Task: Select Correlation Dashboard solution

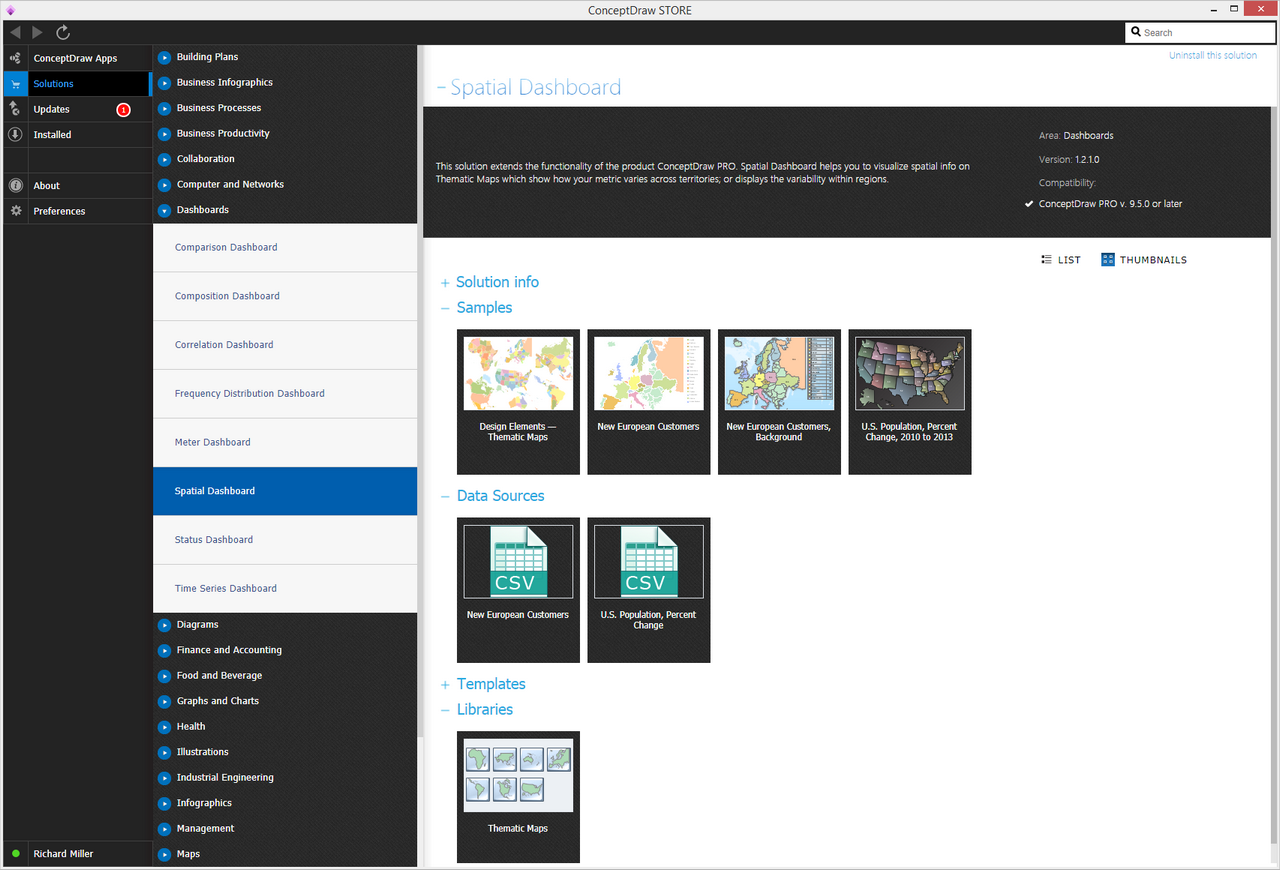Action: [x=285, y=345]
